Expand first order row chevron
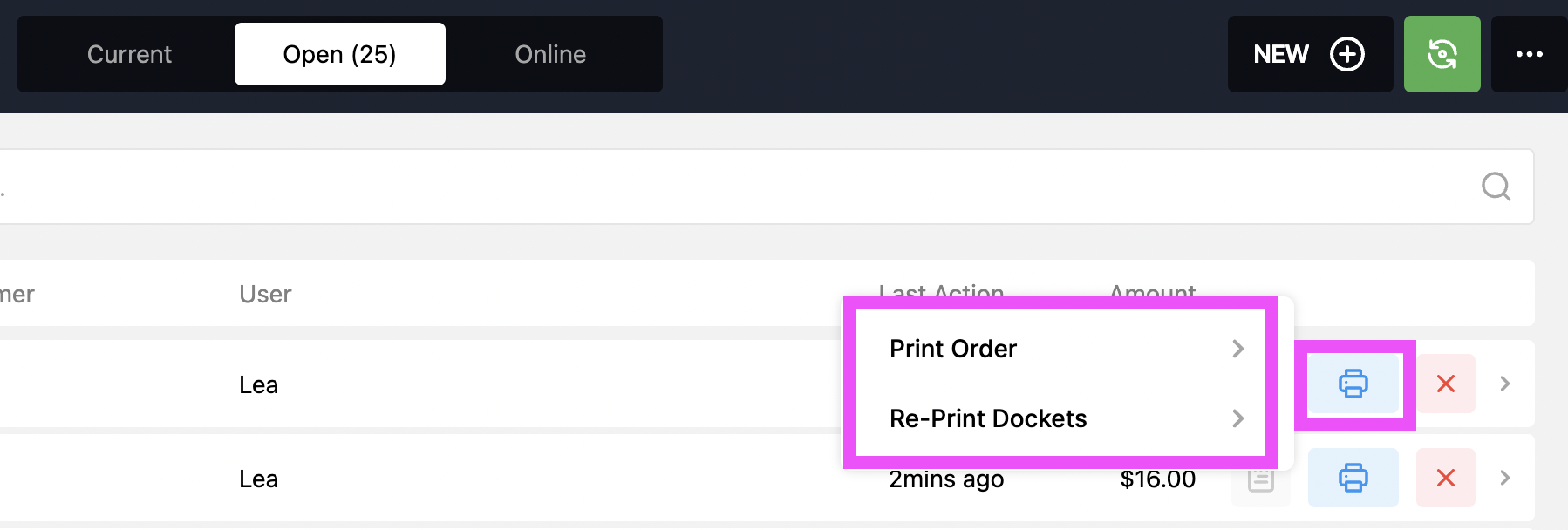Viewport: 1568px width, 530px height. point(1504,384)
